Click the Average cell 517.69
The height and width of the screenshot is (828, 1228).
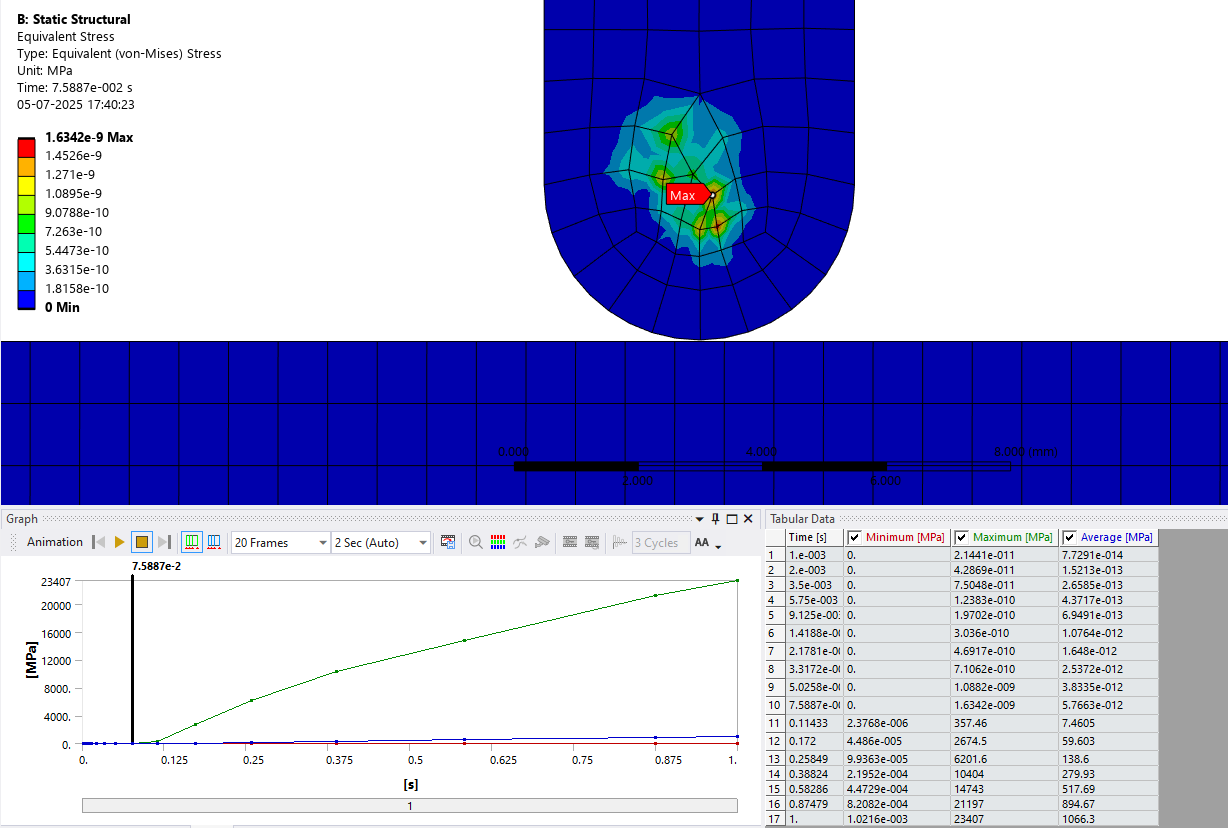click(x=1108, y=788)
